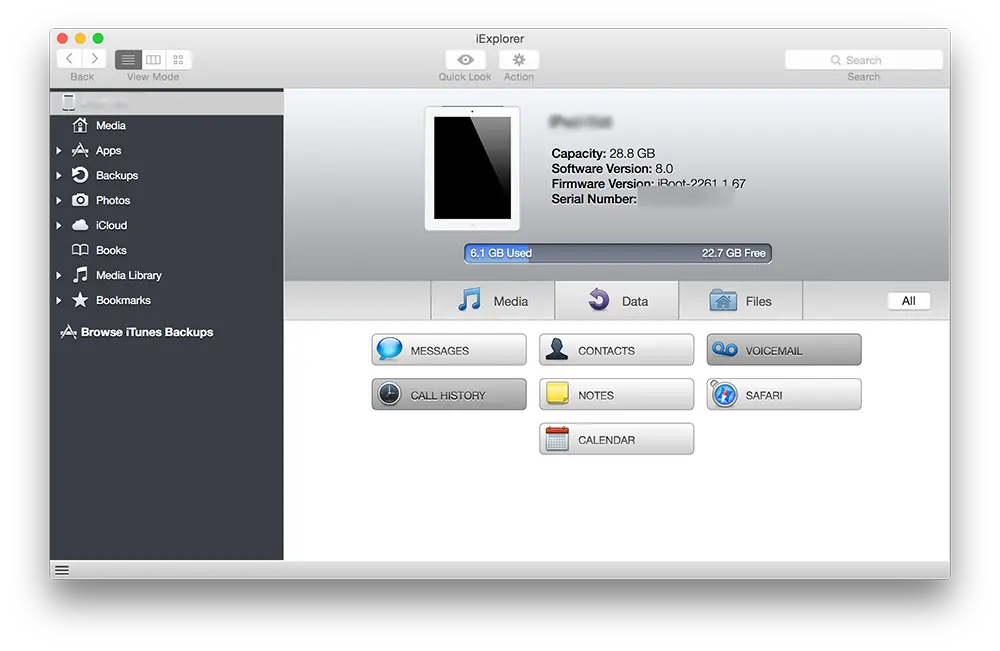
Task: Click the Bookmarks star icon
Action: 80,300
